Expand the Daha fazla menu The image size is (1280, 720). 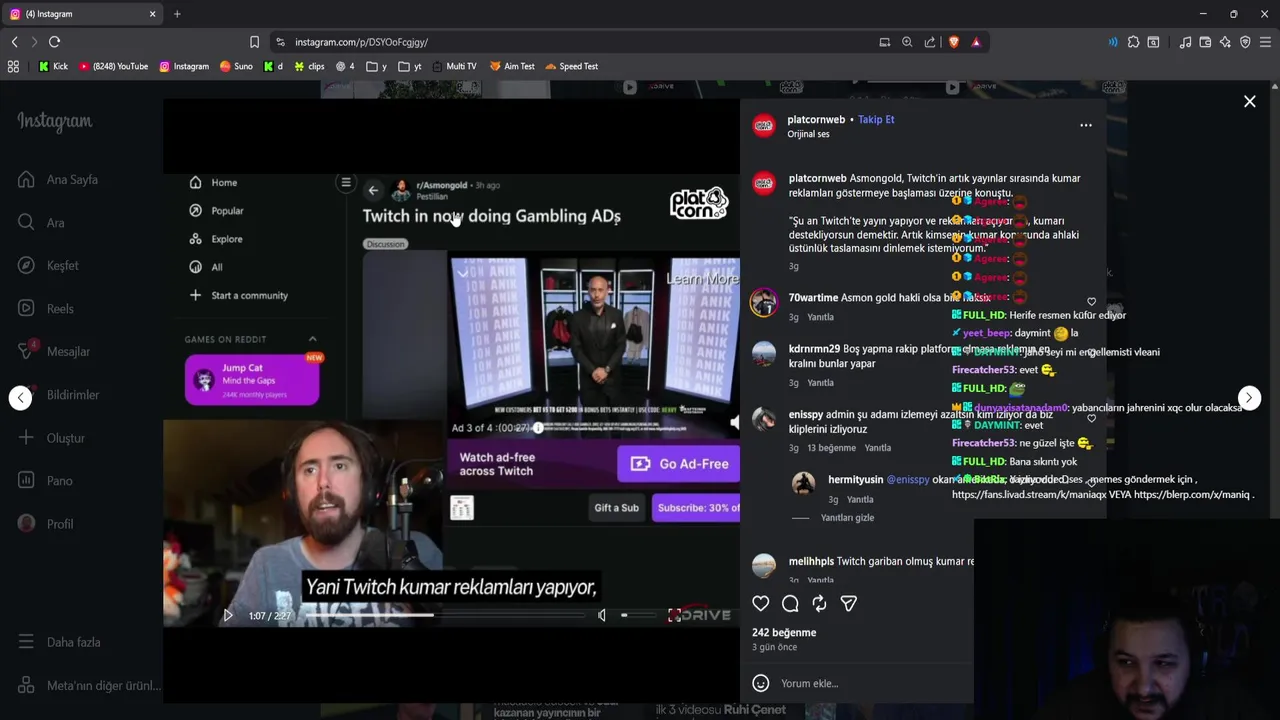[59, 642]
